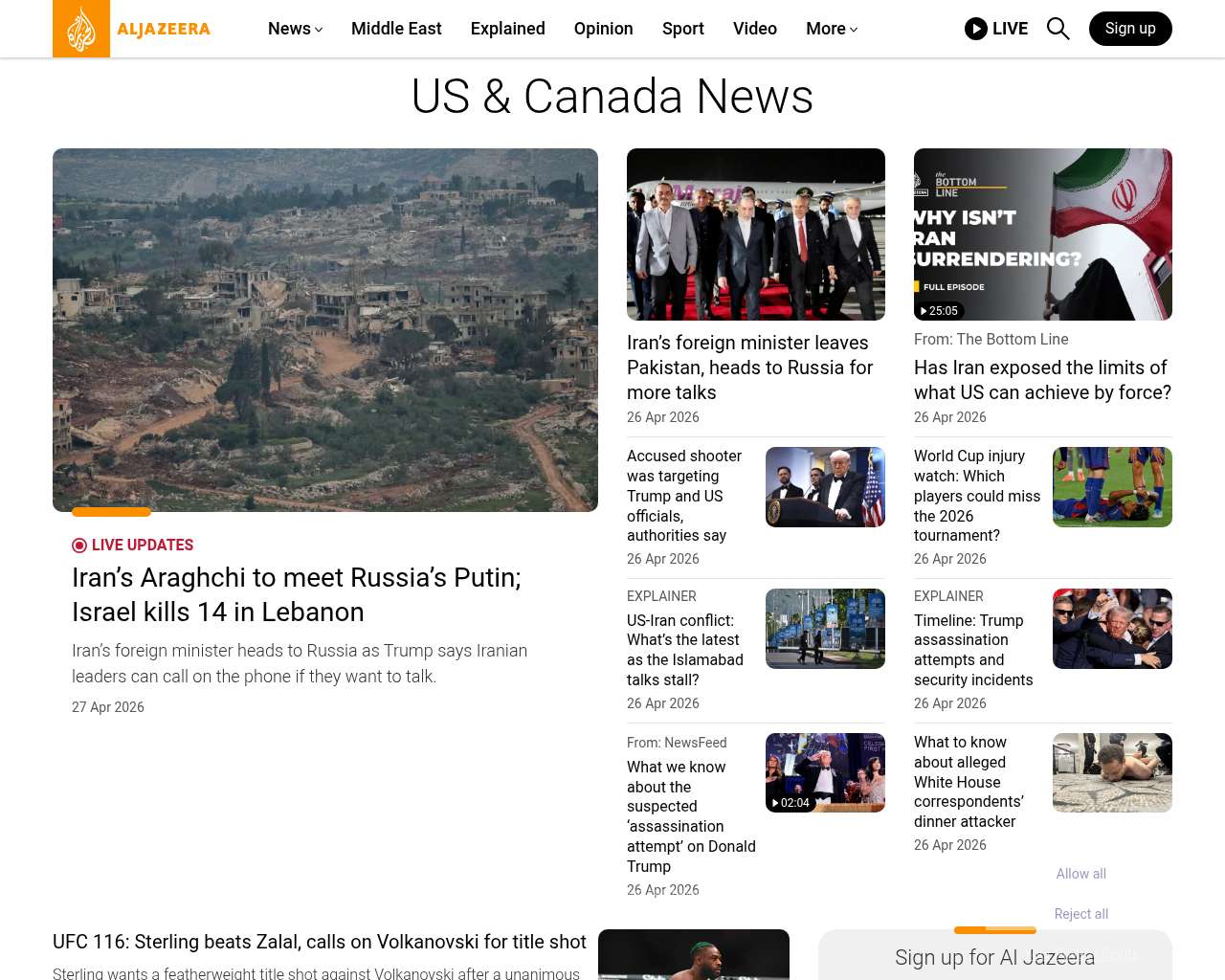Image resolution: width=1225 pixels, height=980 pixels.
Task: Select Reject all cookies
Action: 1080,914
